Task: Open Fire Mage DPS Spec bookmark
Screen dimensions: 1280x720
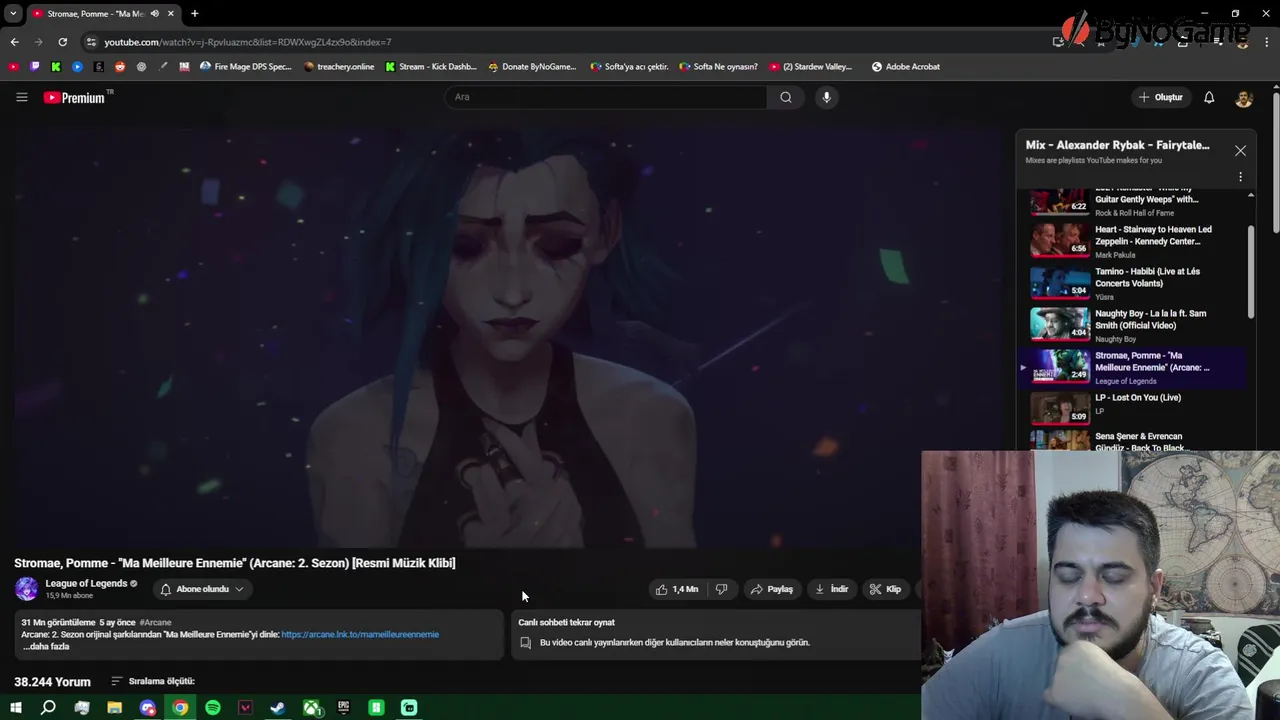Action: (246, 67)
